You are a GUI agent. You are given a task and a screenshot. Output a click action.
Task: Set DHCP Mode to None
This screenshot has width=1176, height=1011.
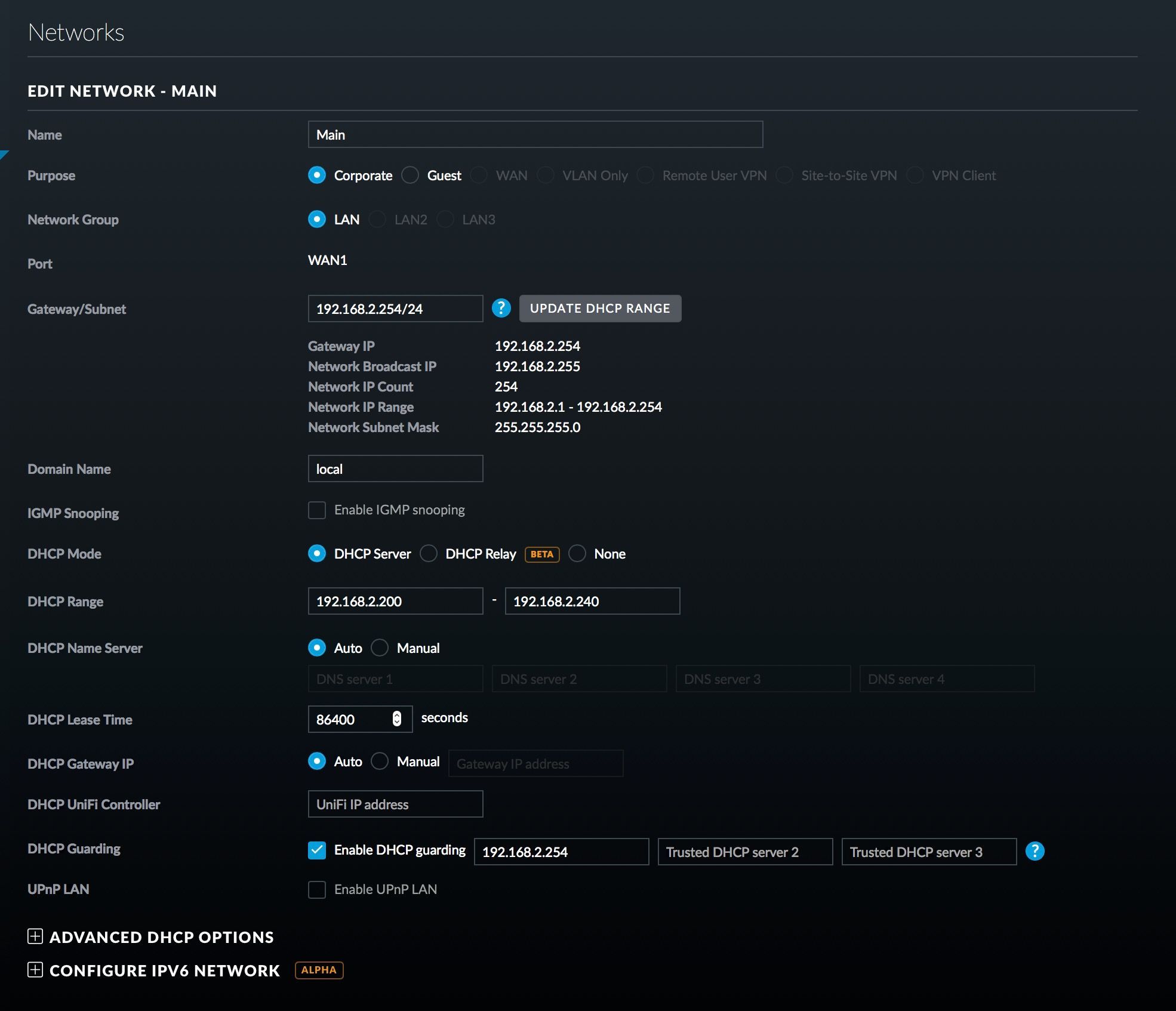[x=577, y=554]
